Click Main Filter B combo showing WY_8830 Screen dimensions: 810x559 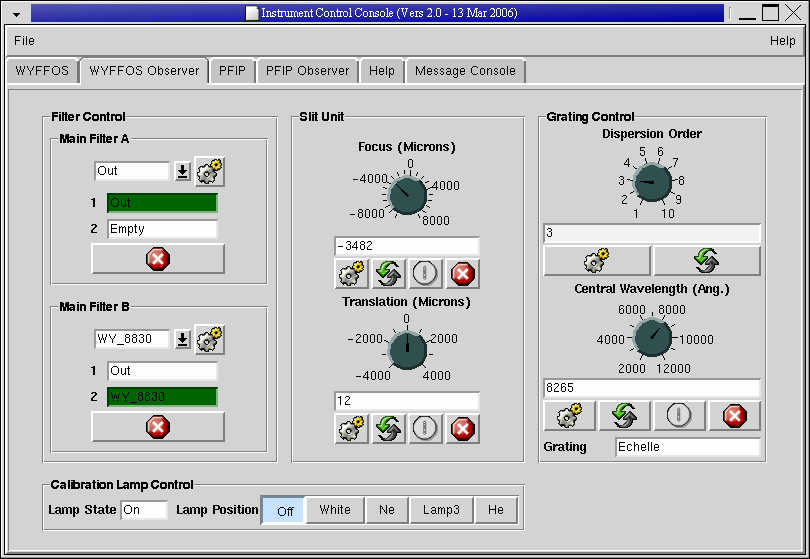pos(132,339)
